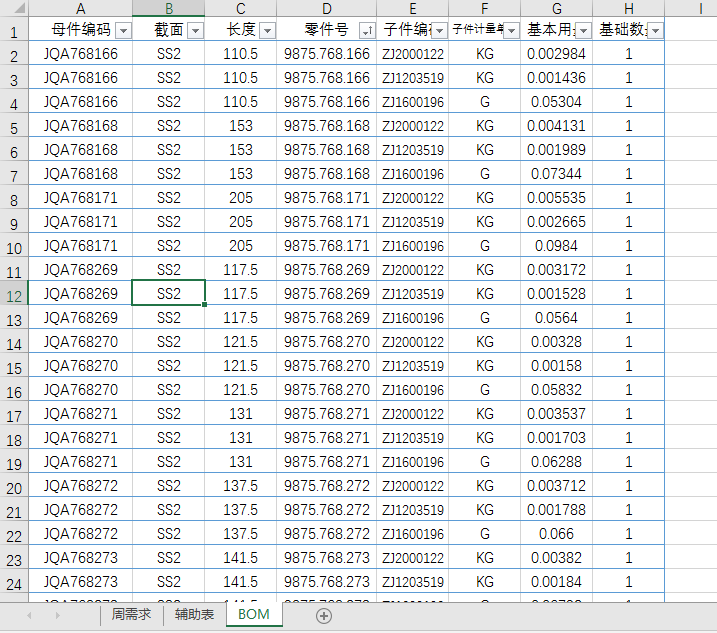Click cell 9875.768.168 in row 6
Screen dimensions: 717x633
tap(326, 150)
